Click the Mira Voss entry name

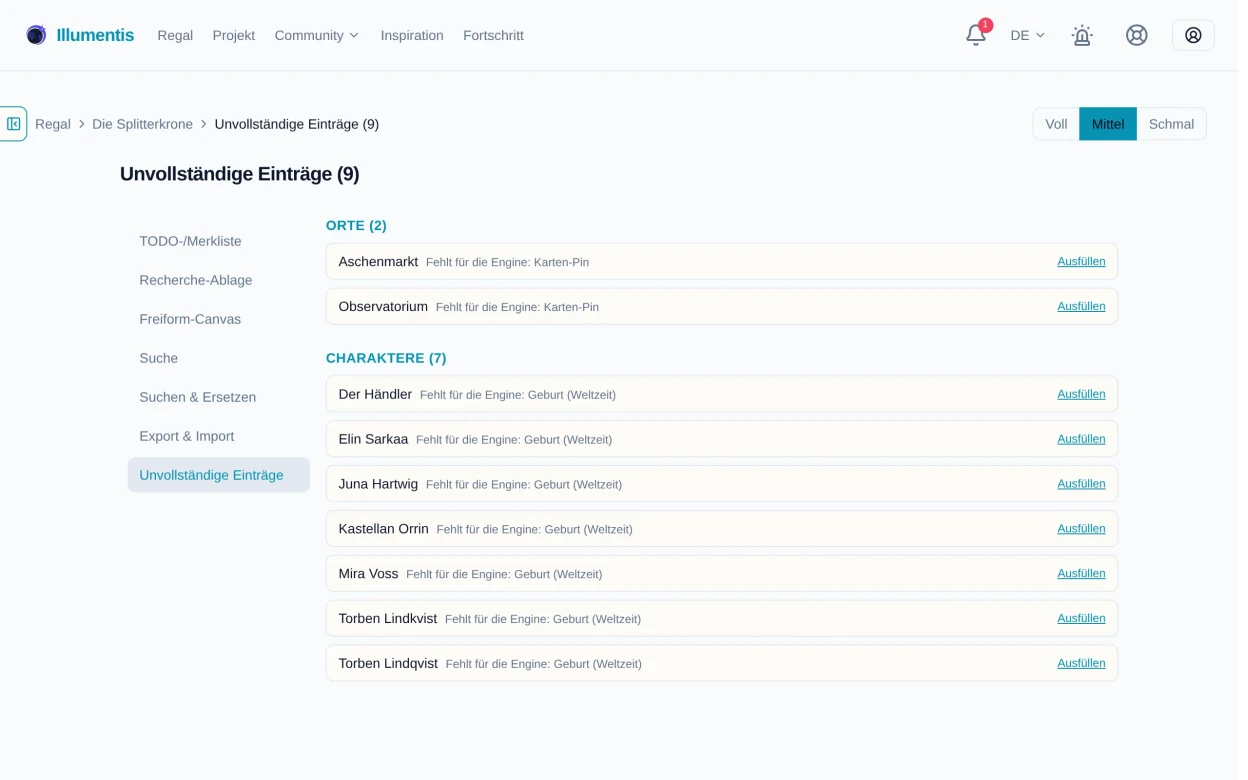tap(368, 573)
